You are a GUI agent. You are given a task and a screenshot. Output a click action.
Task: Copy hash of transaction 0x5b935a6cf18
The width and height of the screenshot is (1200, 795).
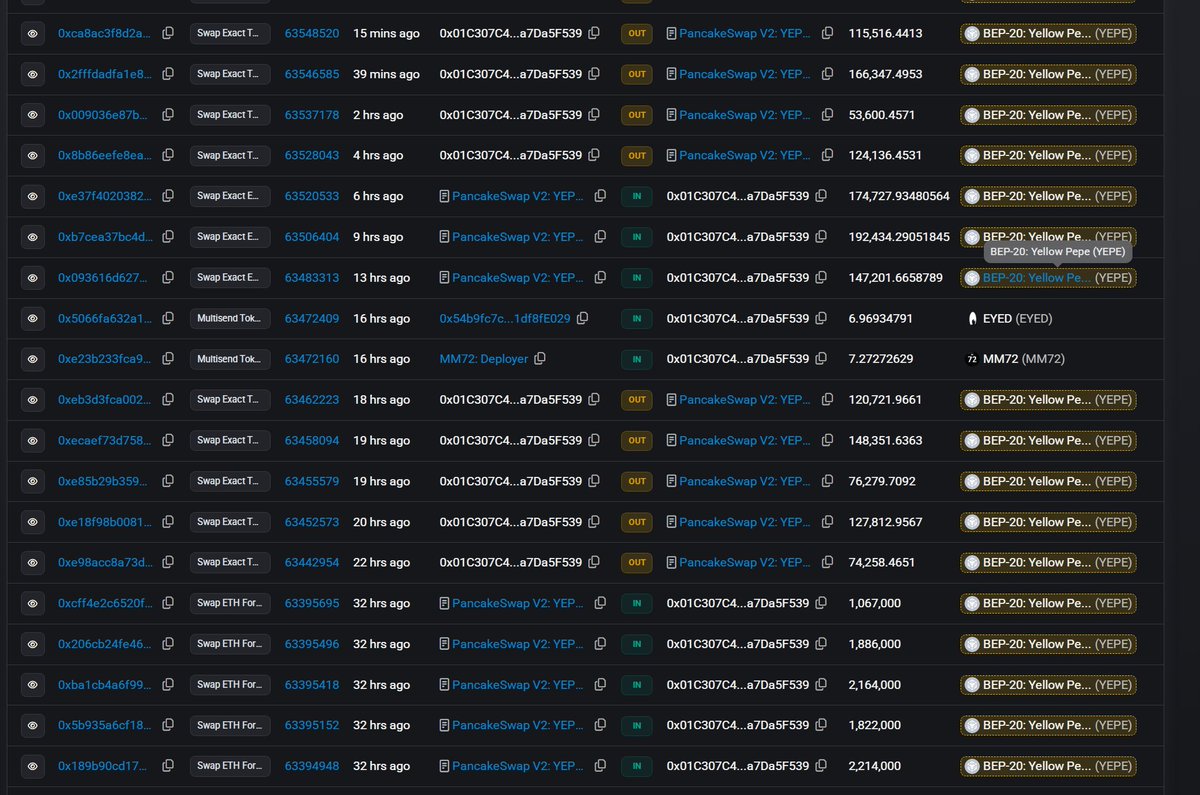168,725
